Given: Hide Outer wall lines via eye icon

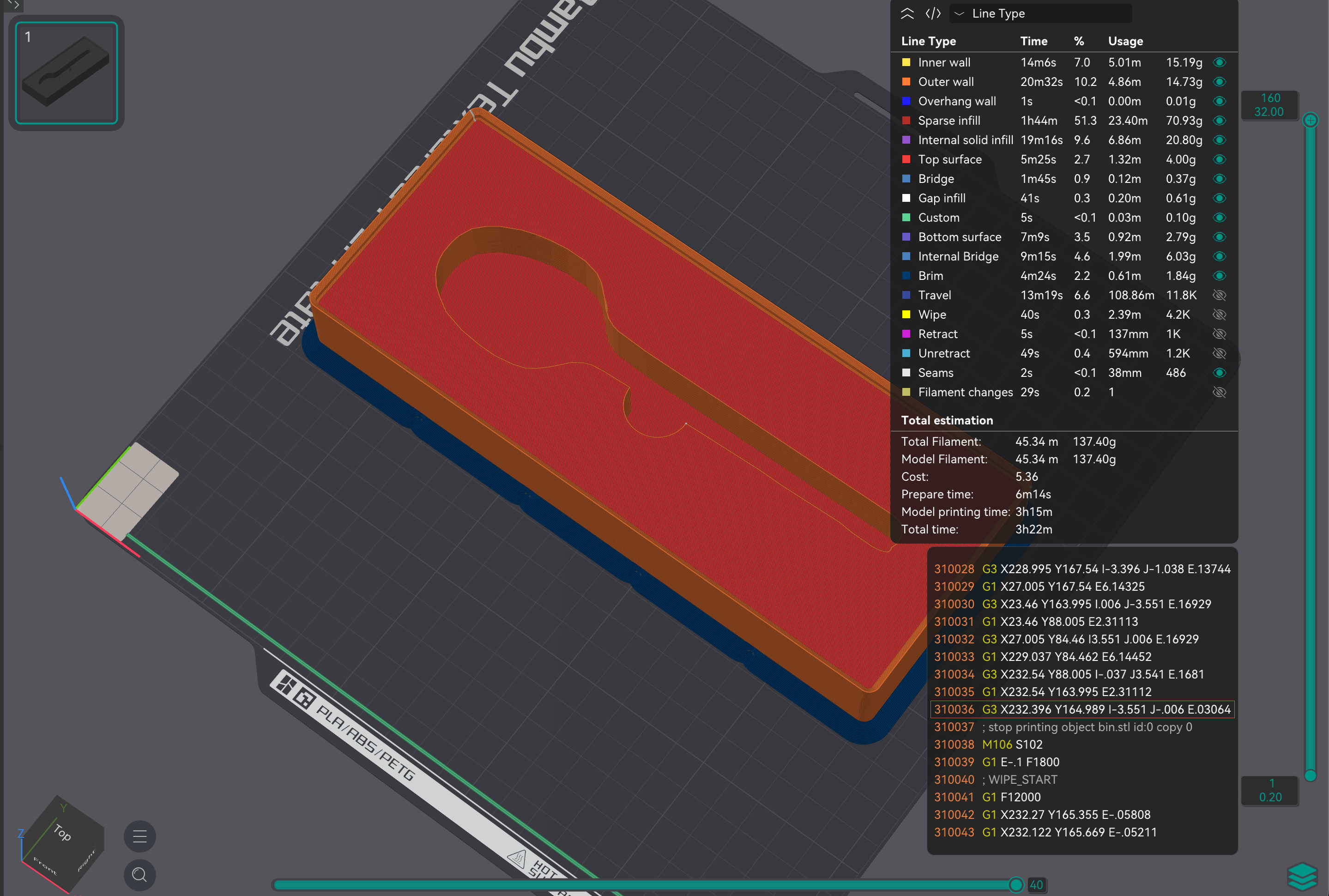Looking at the screenshot, I should (x=1219, y=82).
